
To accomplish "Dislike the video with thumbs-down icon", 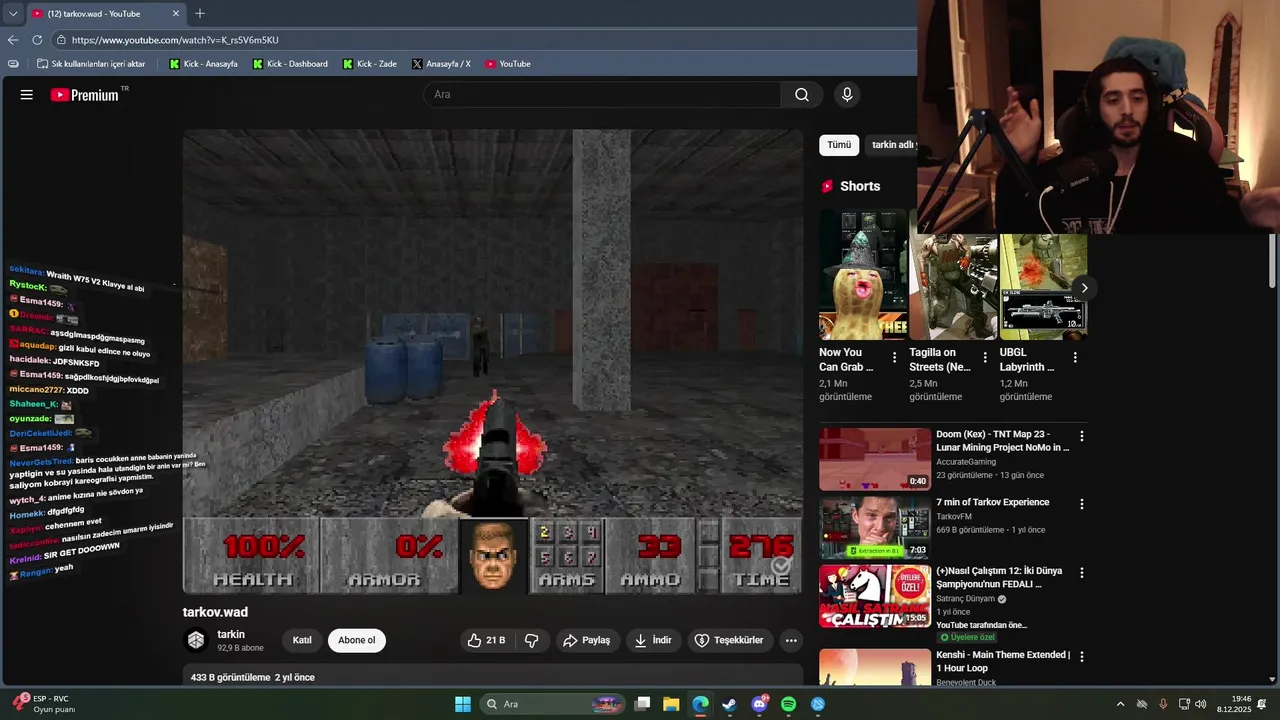I will (x=532, y=640).
